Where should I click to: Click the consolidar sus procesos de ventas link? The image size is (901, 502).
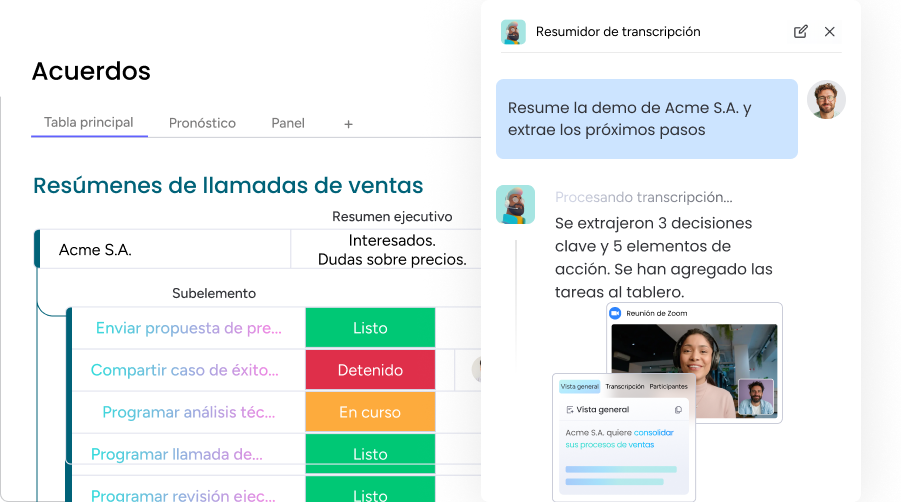click(x=619, y=438)
